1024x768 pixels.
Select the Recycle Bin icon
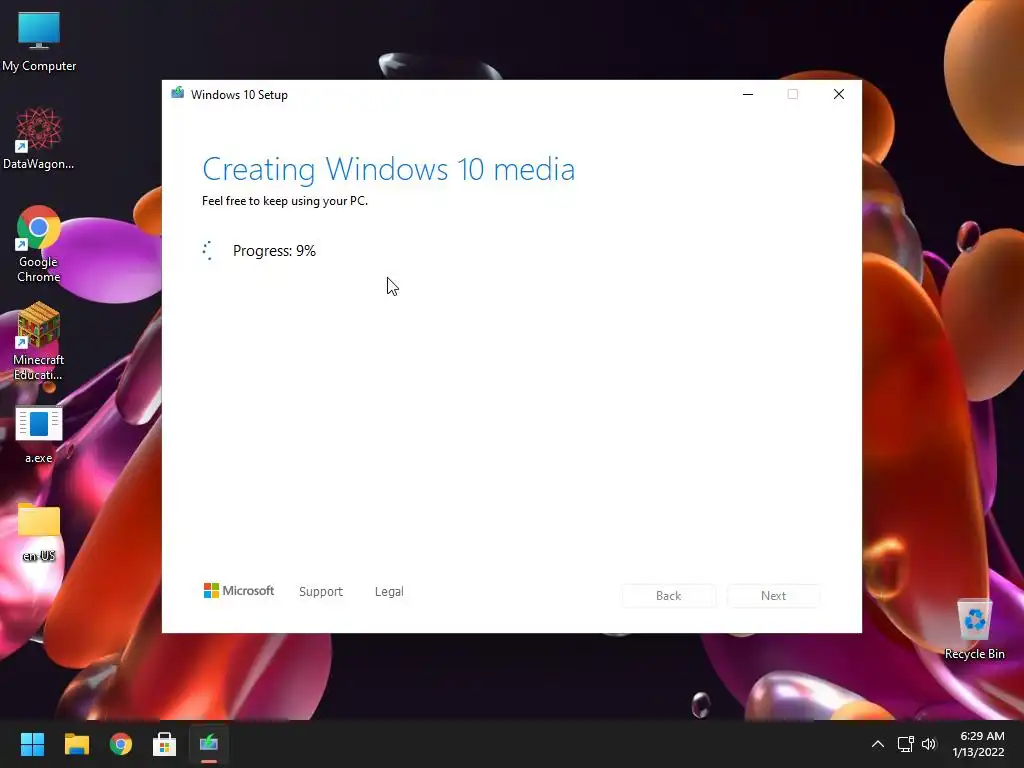(x=974, y=629)
